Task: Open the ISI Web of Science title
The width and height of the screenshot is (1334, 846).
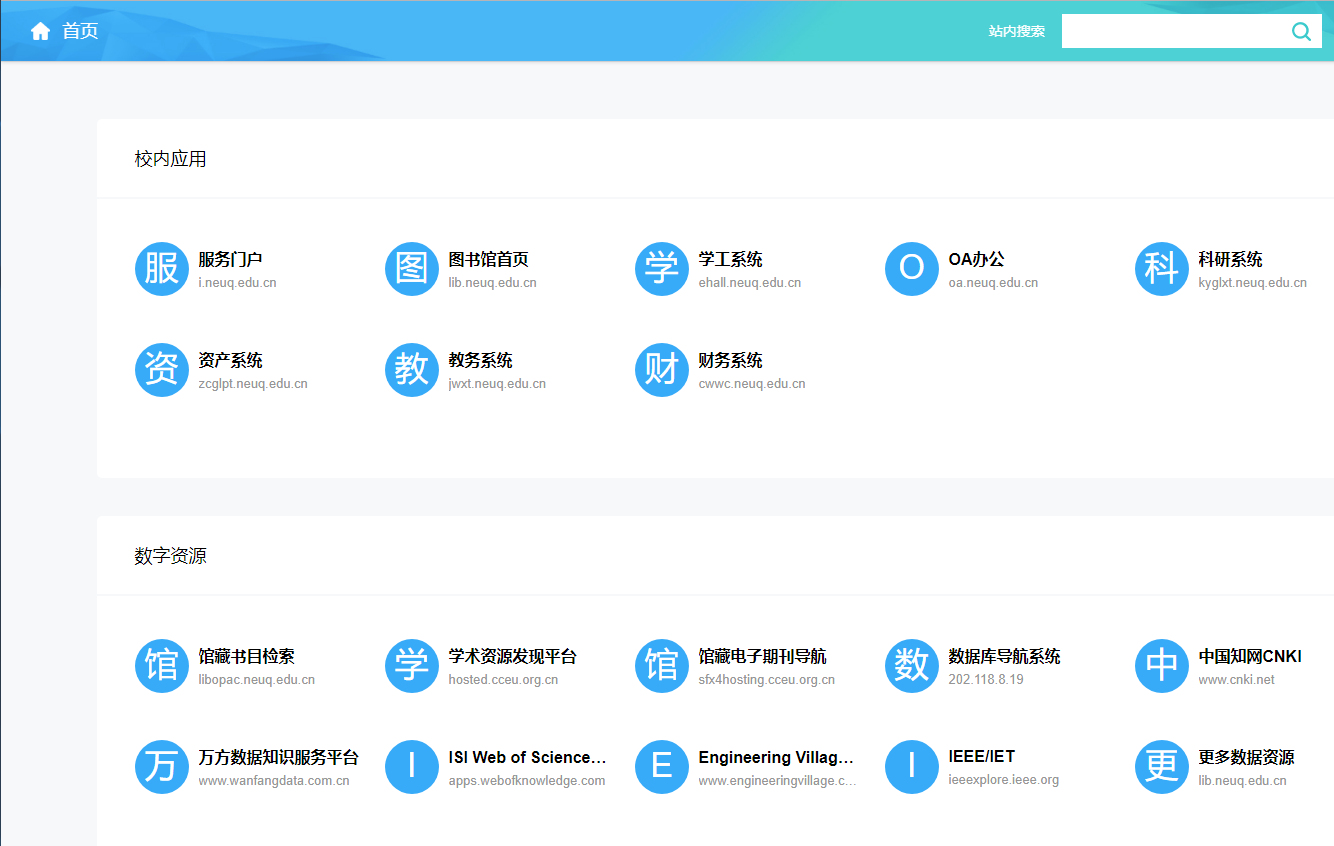Action: (x=527, y=758)
